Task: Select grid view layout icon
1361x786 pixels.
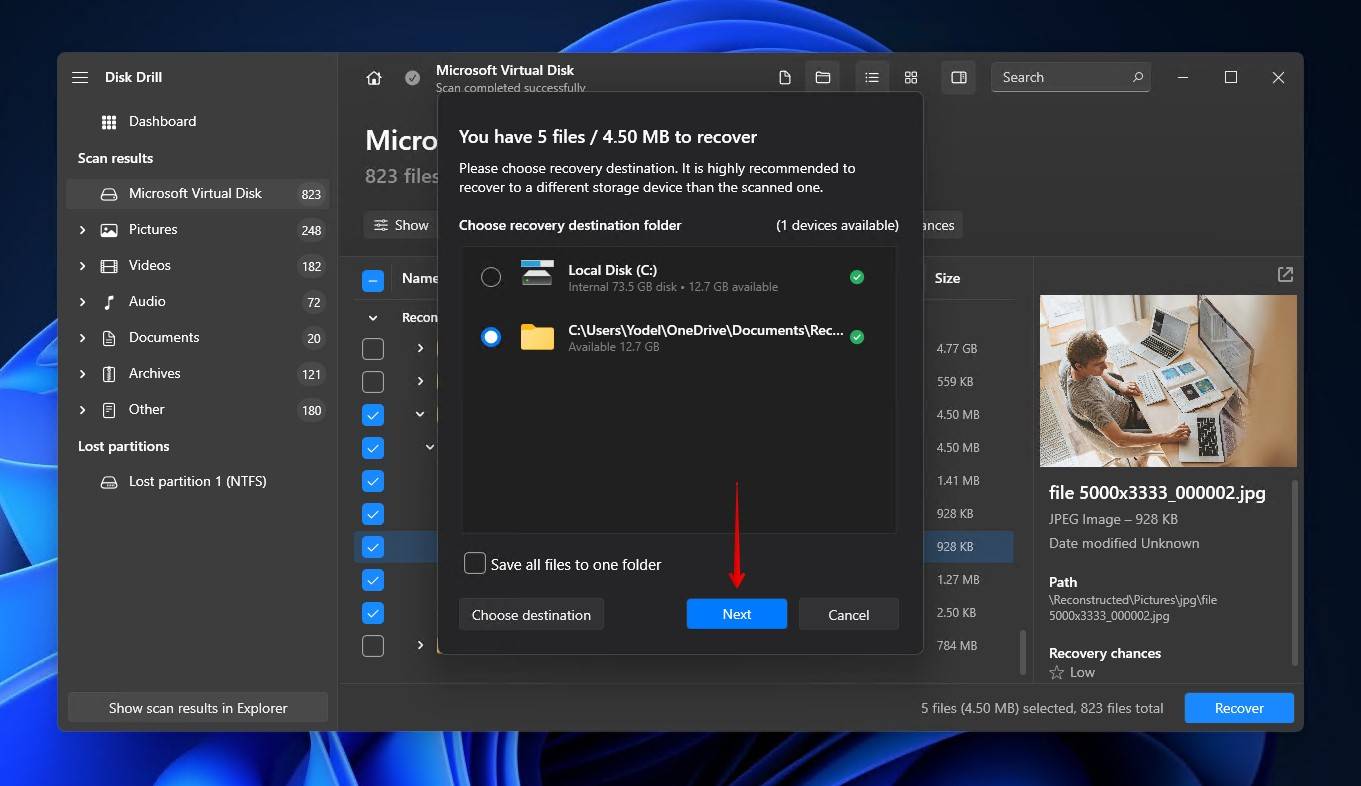Action: coord(911,77)
